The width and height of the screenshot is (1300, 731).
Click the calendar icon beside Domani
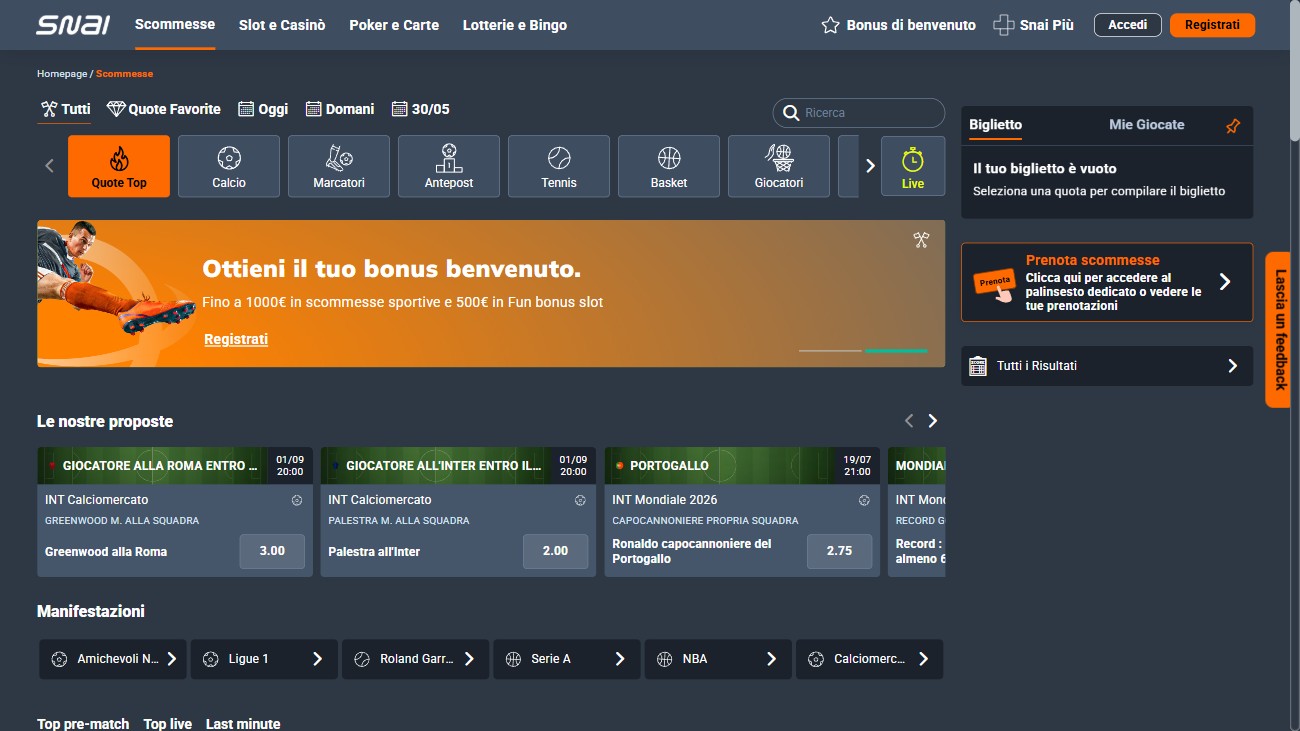(x=313, y=109)
